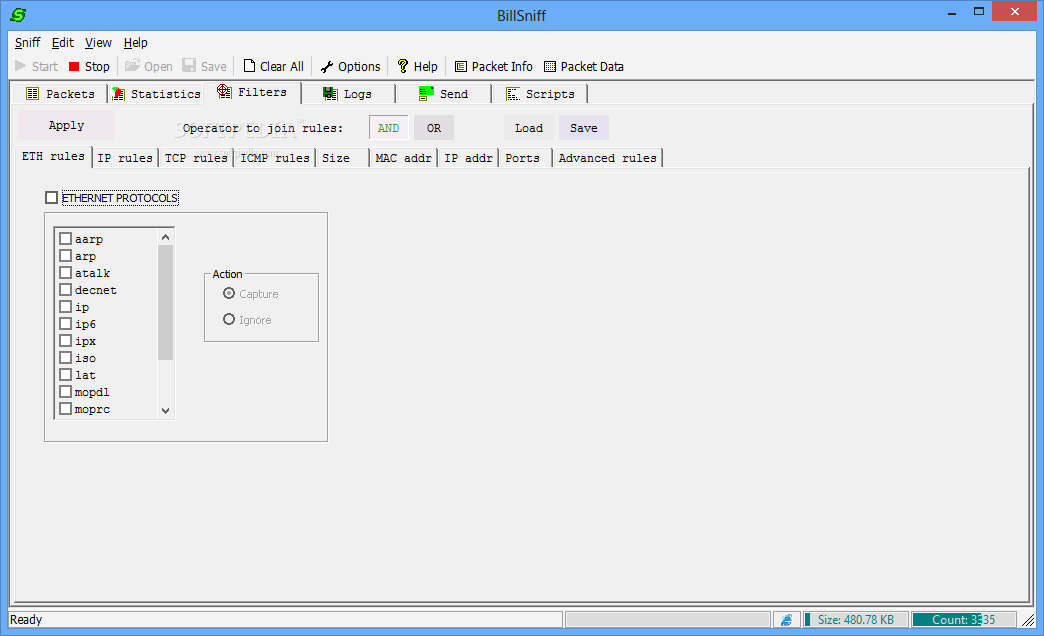Enable the ETHERNET PROTOCOLS checkbox
Screen dimensions: 1044x636
(51, 198)
